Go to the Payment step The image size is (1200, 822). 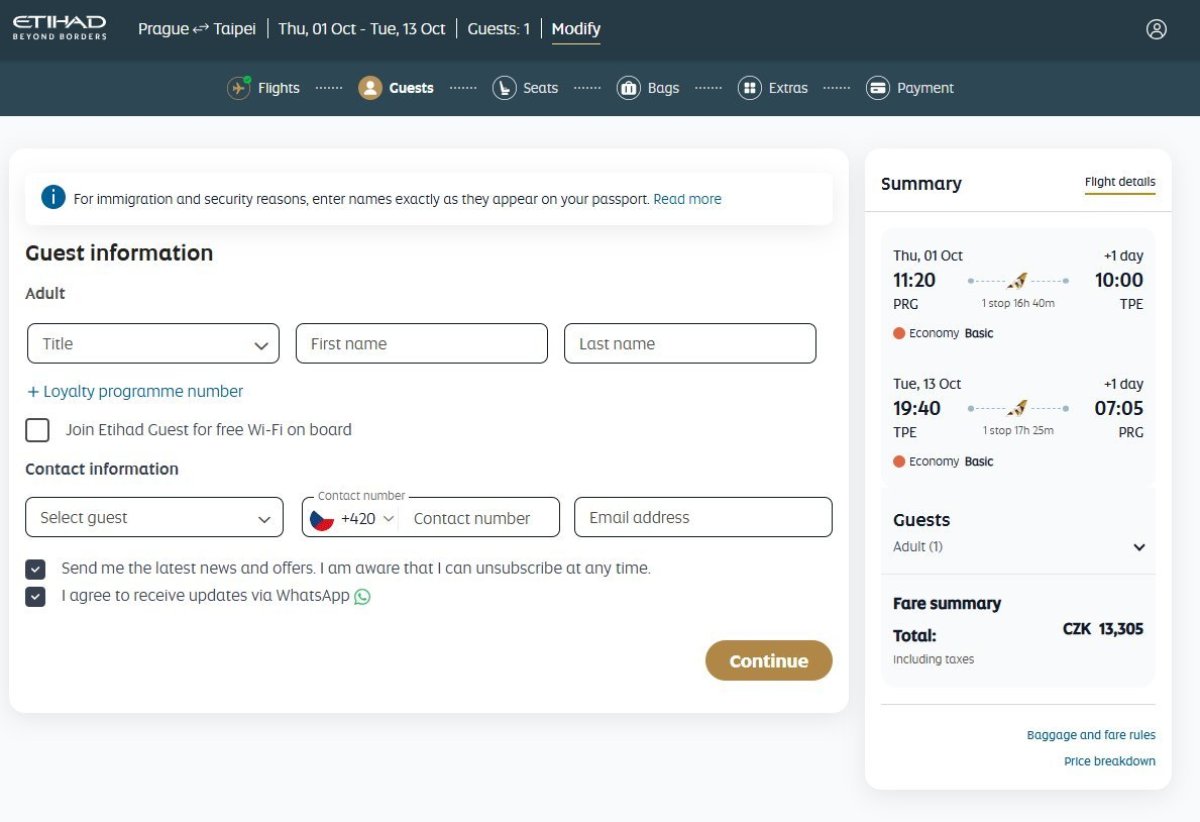[925, 88]
